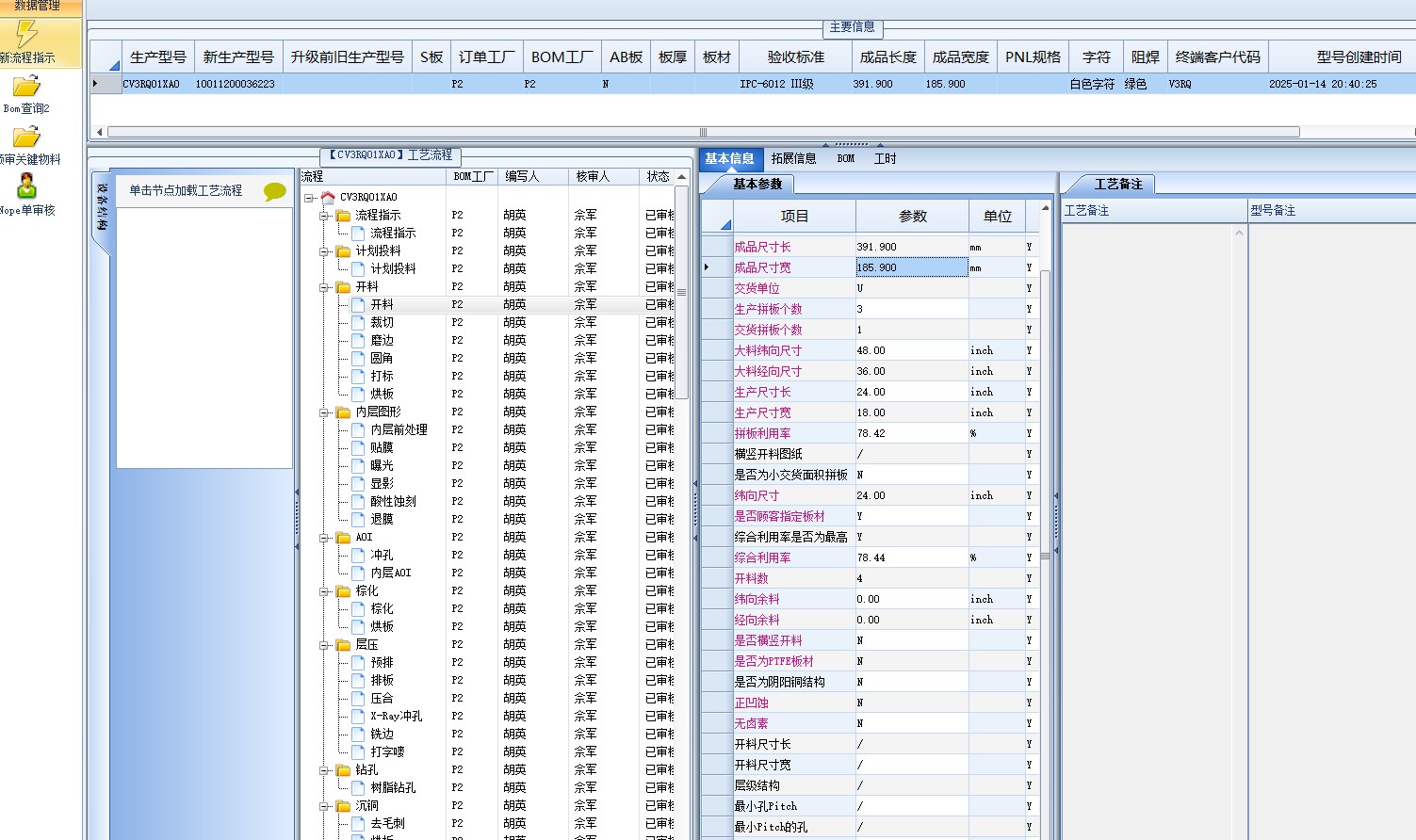This screenshot has height=840, width=1416.
Task: Click the 曝光 document icon
Action: [358, 466]
